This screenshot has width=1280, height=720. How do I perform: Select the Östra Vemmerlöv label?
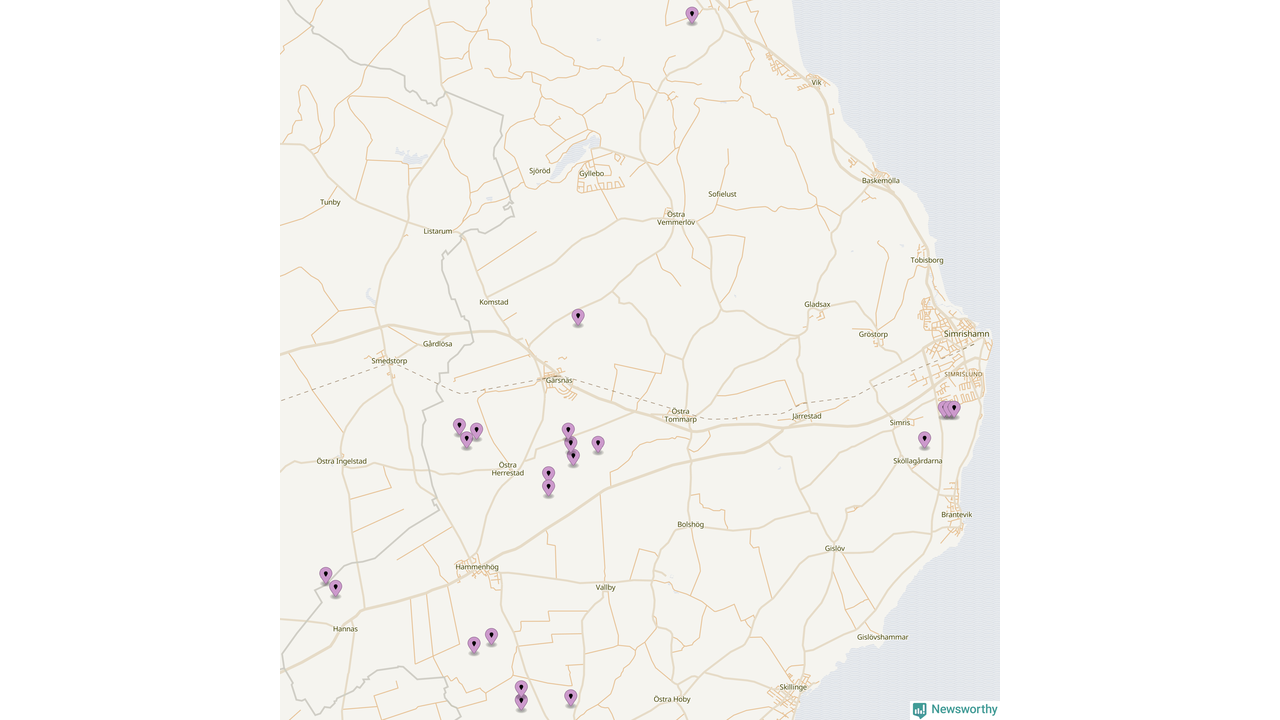click(676, 218)
